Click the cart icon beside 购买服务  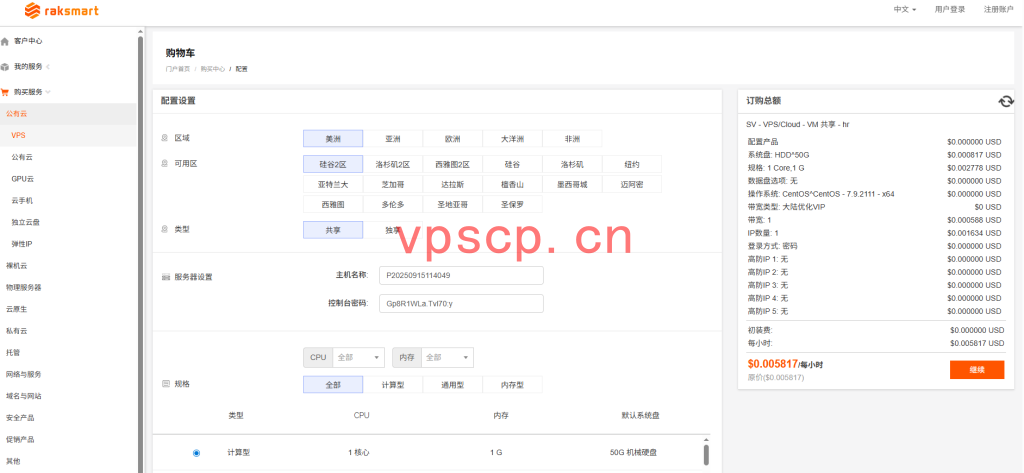pos(5,92)
